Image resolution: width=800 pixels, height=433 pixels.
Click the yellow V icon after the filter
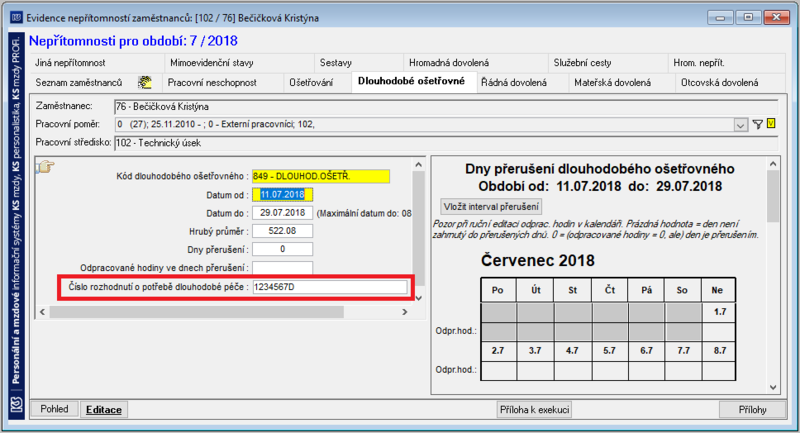[771, 123]
